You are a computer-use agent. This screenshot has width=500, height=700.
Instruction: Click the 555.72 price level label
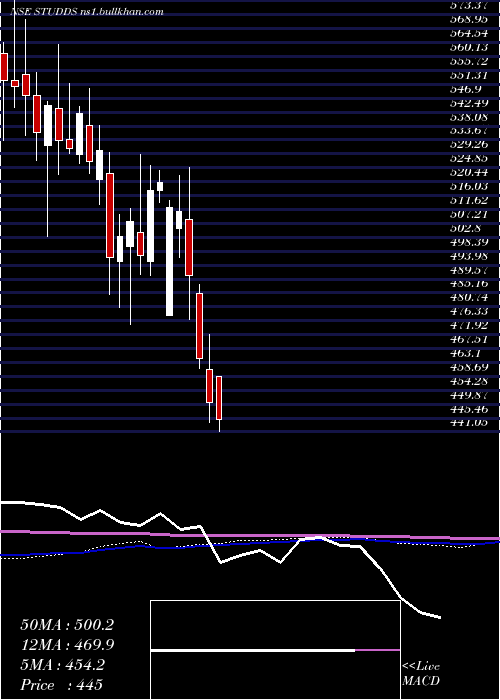(x=471, y=61)
